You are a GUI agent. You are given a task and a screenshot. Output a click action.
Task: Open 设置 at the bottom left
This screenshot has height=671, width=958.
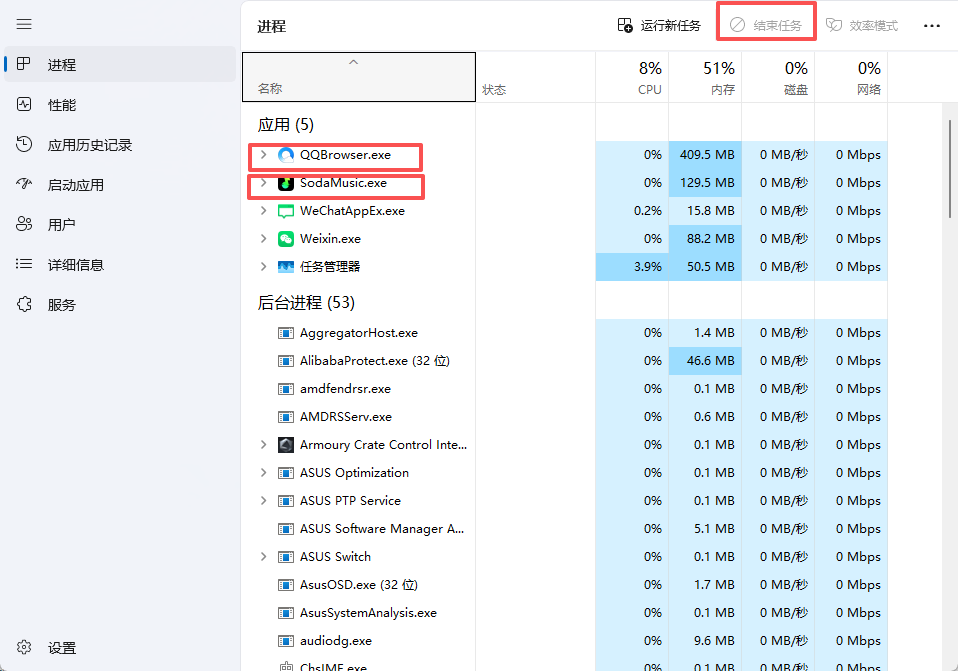tap(61, 648)
